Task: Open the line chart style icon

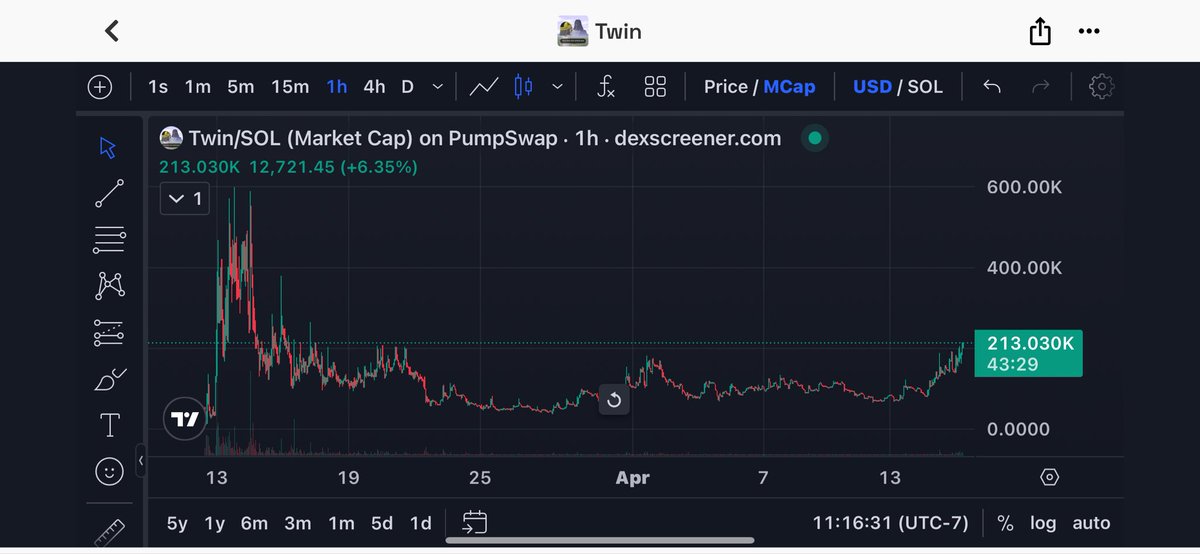Action: pos(484,87)
